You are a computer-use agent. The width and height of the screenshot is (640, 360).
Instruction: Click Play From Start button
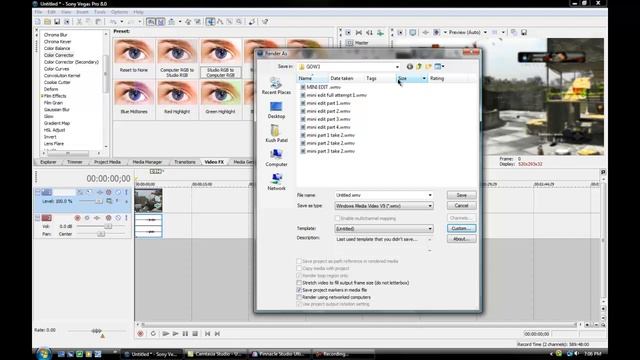[x=166, y=333]
